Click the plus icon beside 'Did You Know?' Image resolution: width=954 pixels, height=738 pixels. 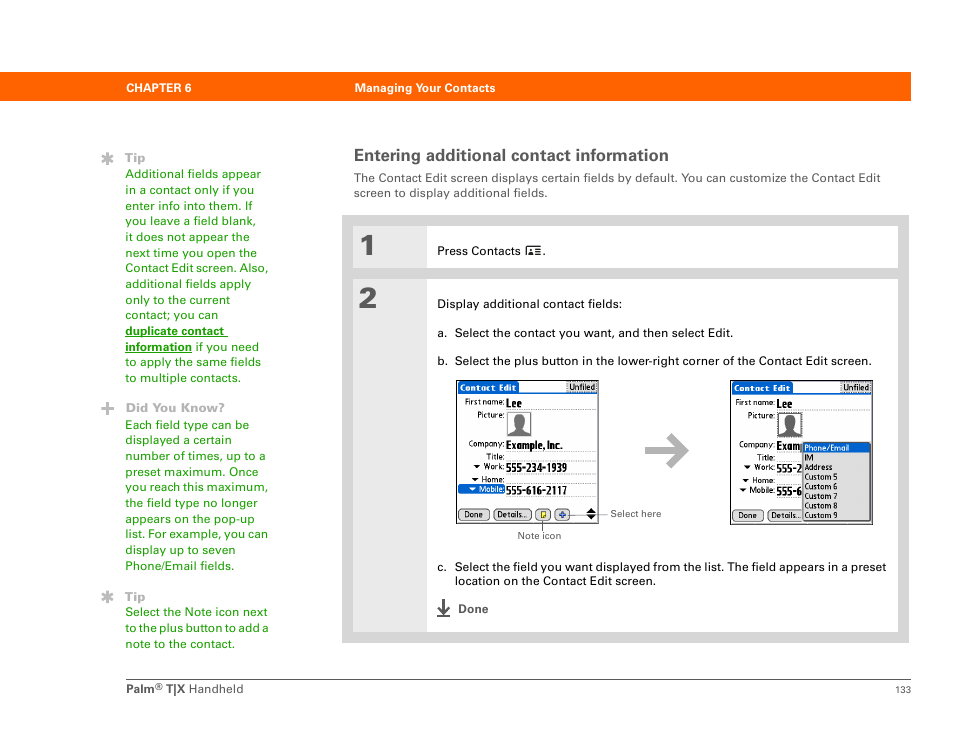[x=108, y=408]
